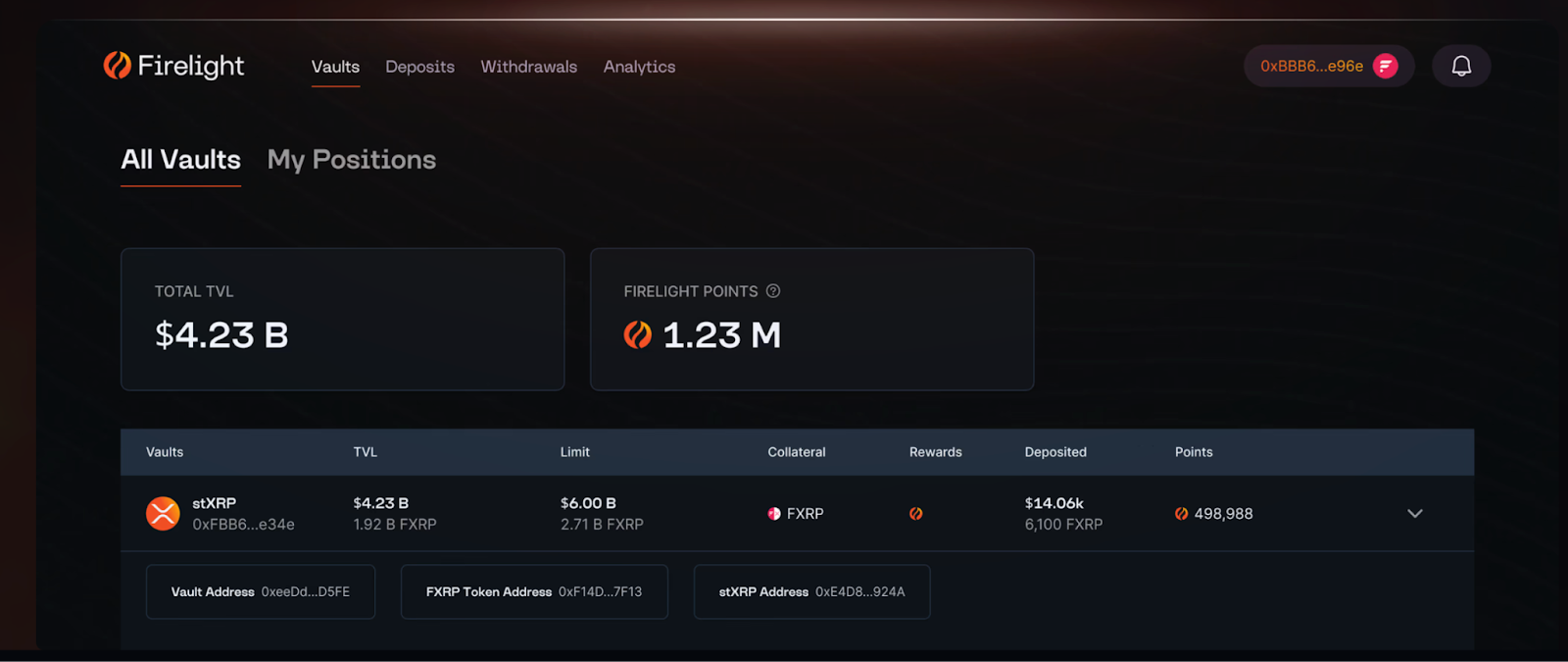Click the 2.71 B FXRP limit value
1568x662 pixels.
(602, 525)
